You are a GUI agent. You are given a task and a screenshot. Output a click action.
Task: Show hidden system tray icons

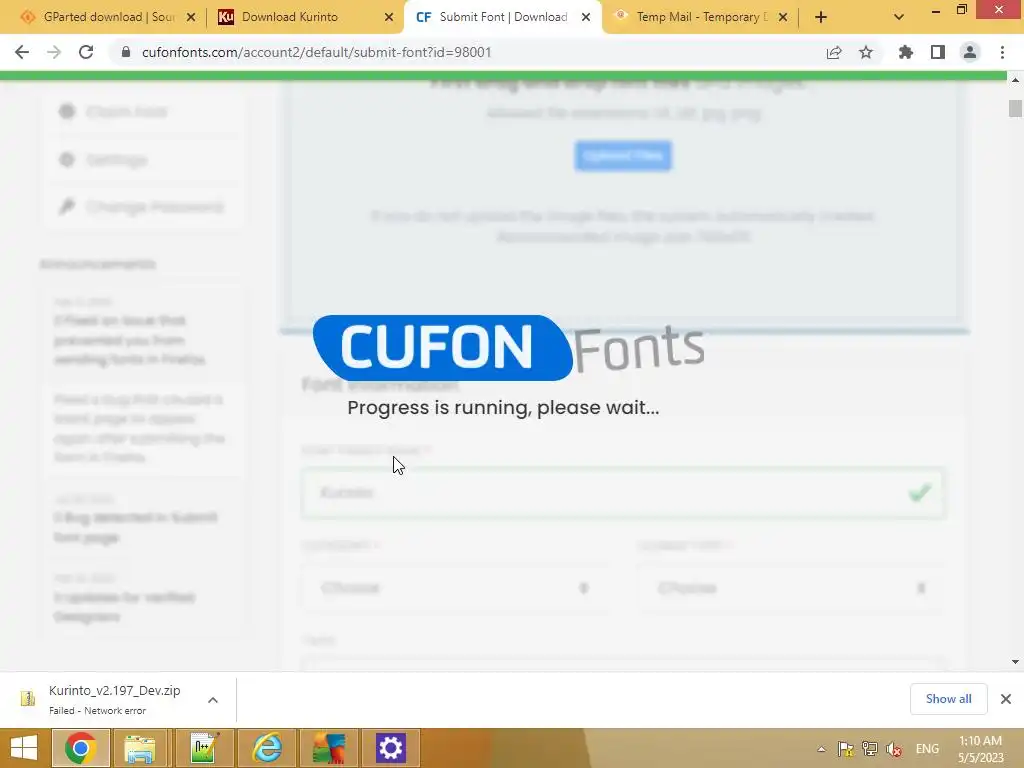click(822, 749)
